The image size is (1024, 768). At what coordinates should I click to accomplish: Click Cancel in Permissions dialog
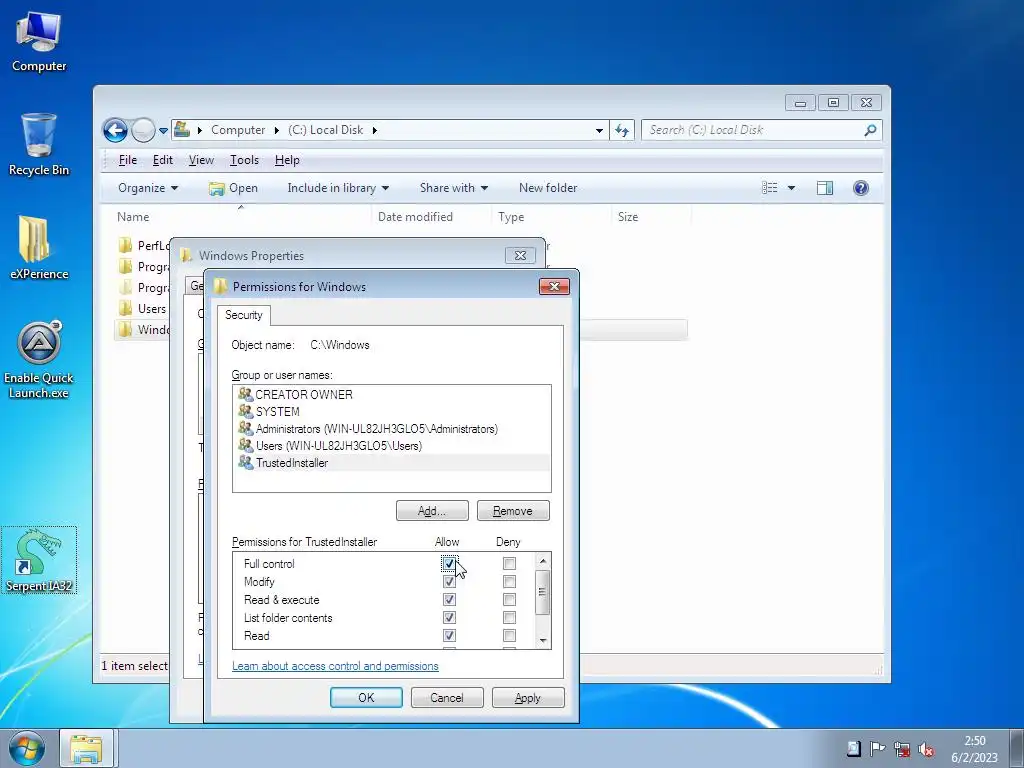[x=447, y=697]
